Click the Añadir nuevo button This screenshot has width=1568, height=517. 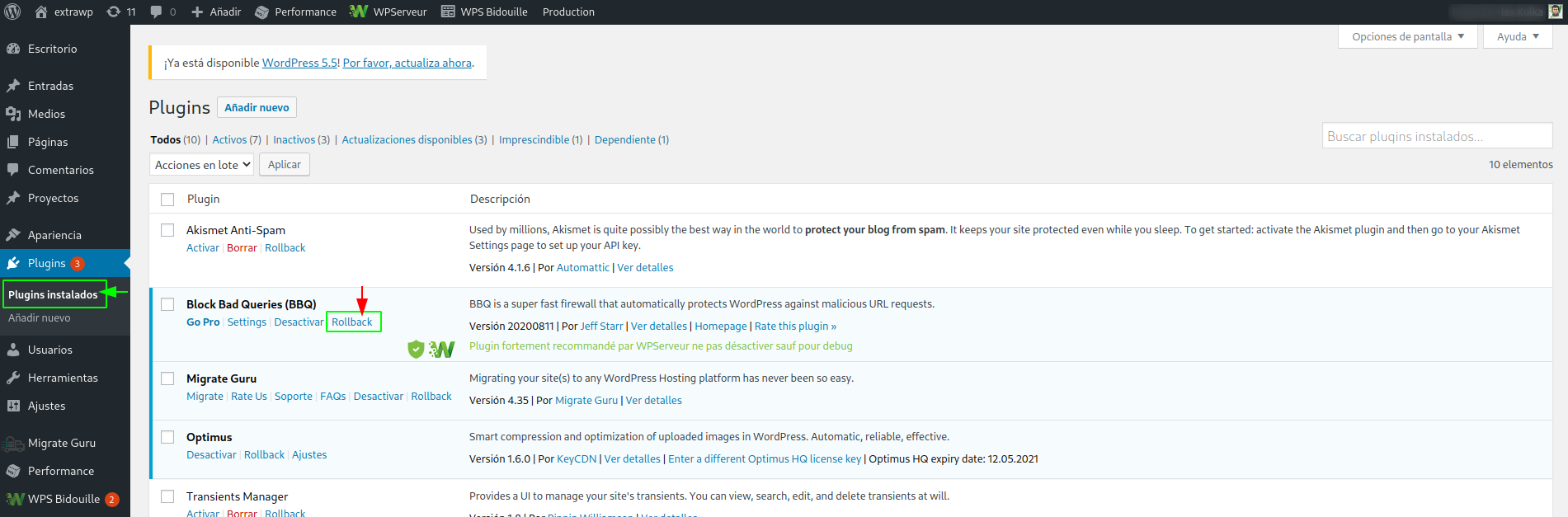pyautogui.click(x=257, y=107)
